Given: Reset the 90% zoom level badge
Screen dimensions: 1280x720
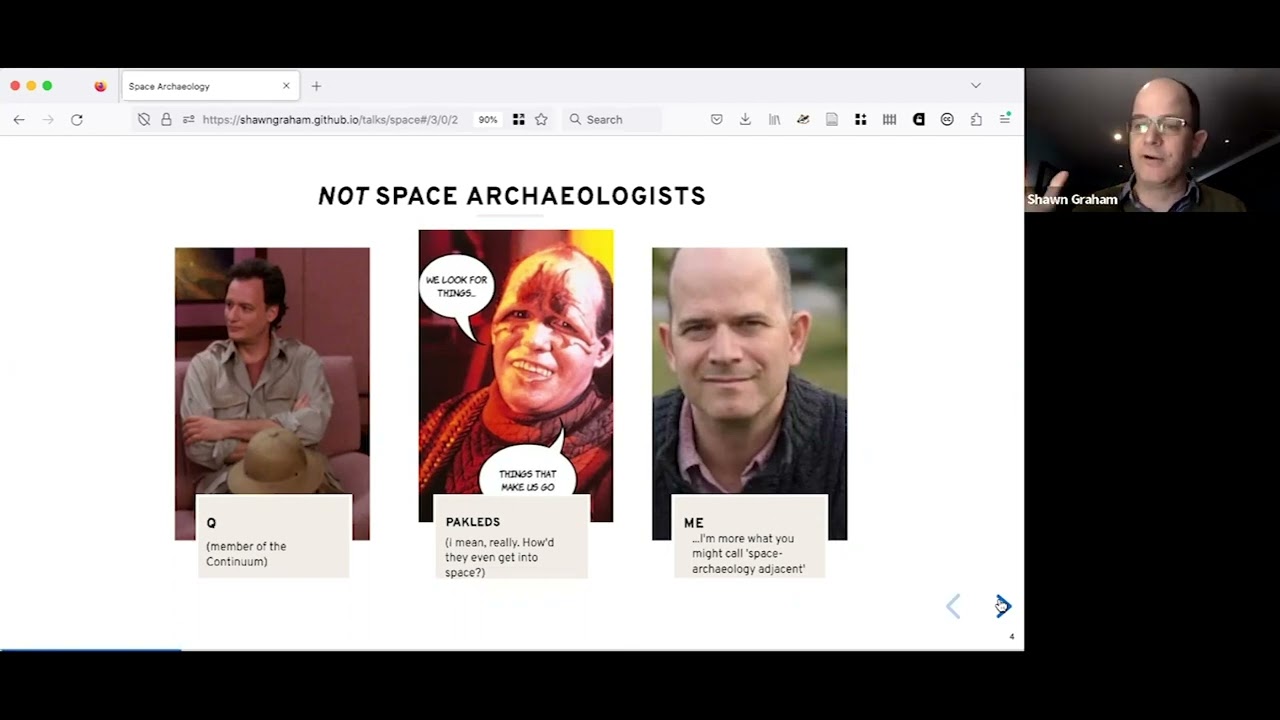Looking at the screenshot, I should 487,119.
